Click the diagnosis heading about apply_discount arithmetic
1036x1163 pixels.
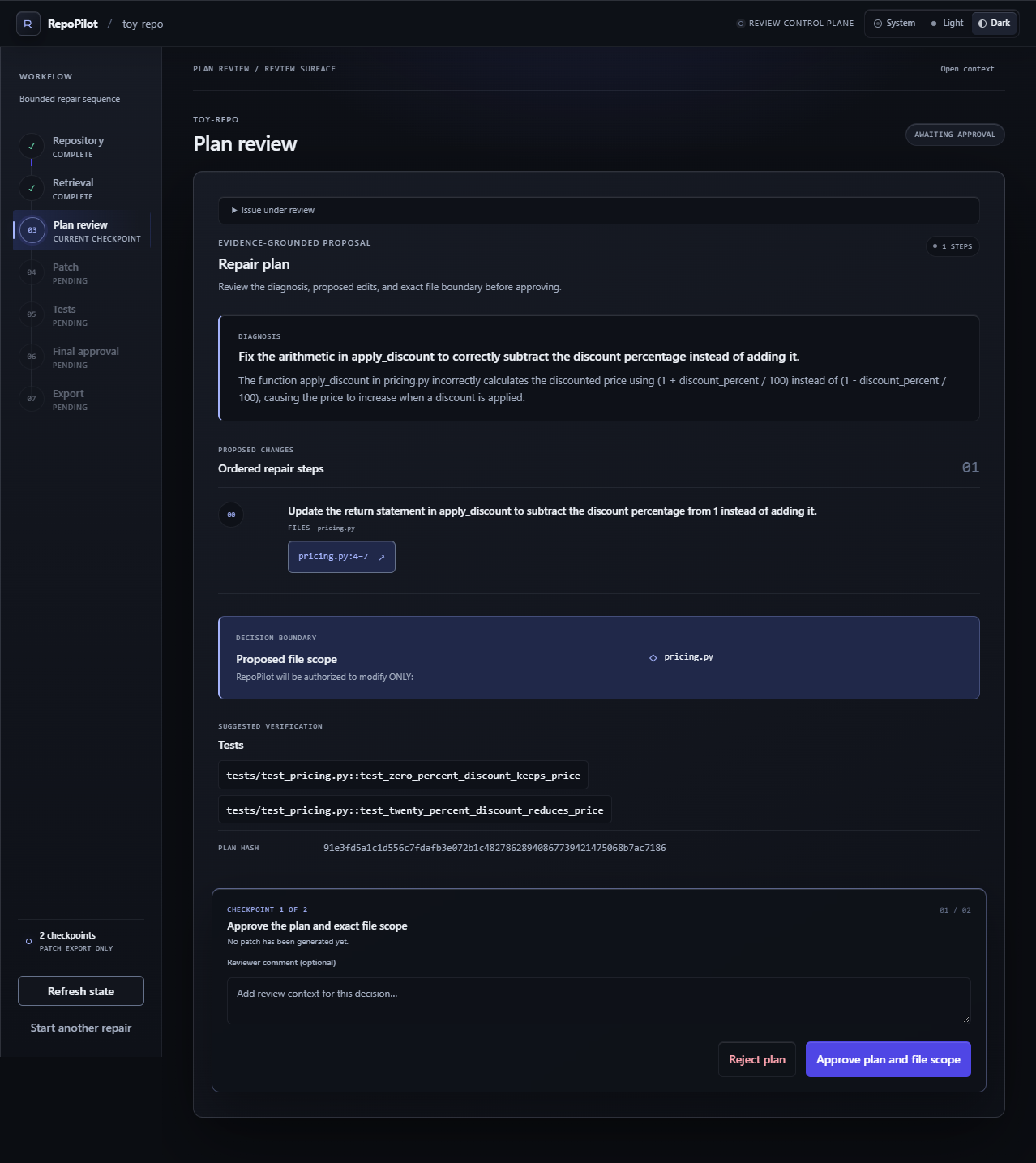pyautogui.click(x=519, y=357)
